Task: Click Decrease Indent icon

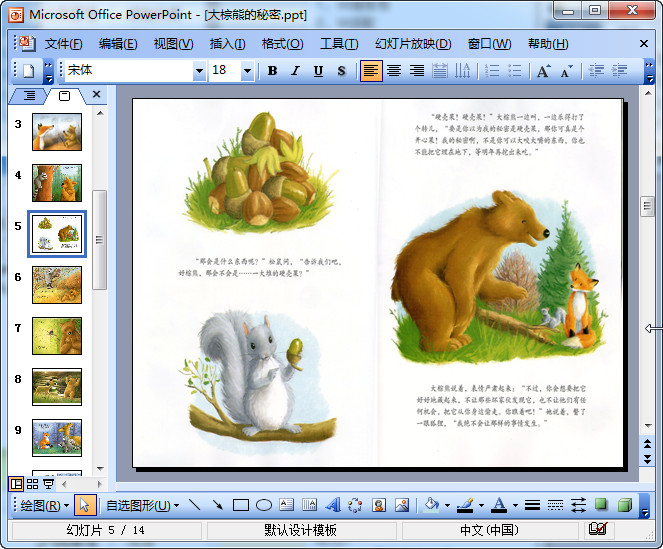Action: click(596, 71)
